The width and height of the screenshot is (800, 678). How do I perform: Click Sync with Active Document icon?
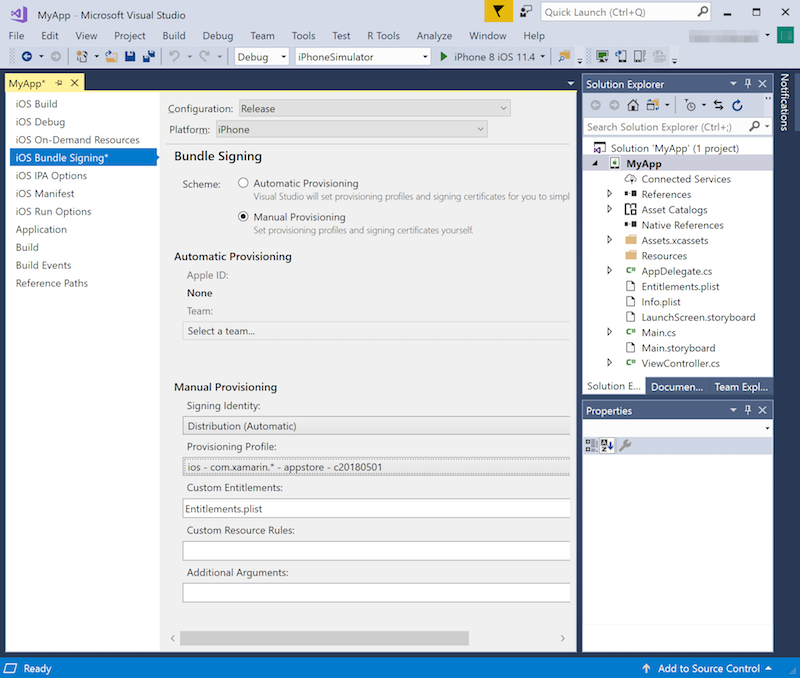click(x=718, y=105)
